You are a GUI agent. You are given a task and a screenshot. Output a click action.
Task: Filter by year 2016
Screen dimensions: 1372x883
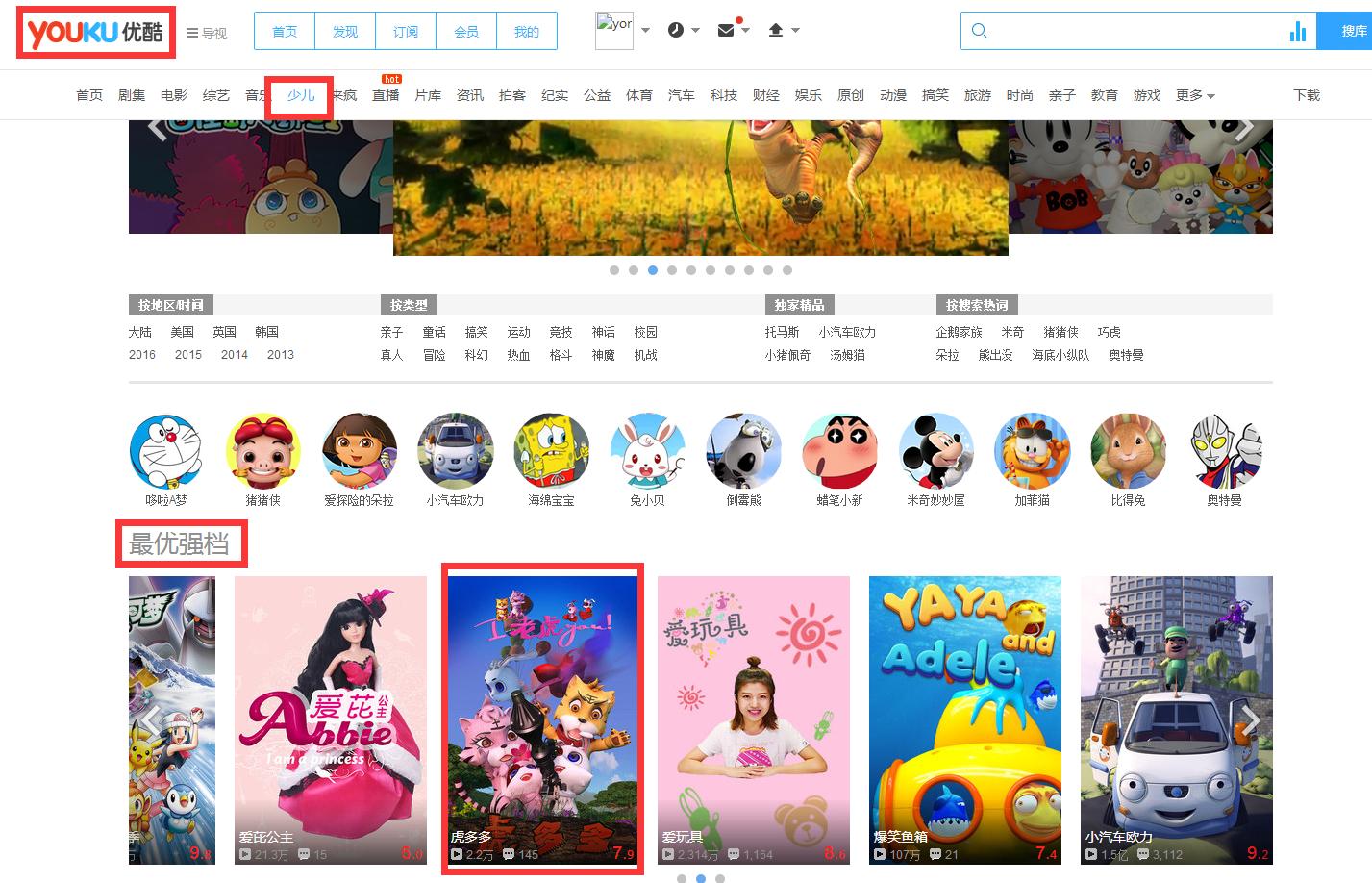(x=142, y=355)
